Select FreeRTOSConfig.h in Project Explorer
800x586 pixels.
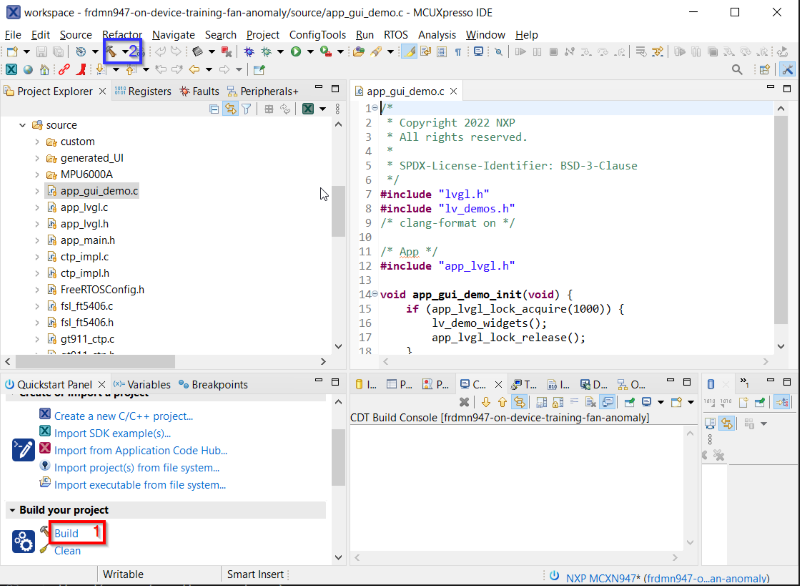[102, 290]
